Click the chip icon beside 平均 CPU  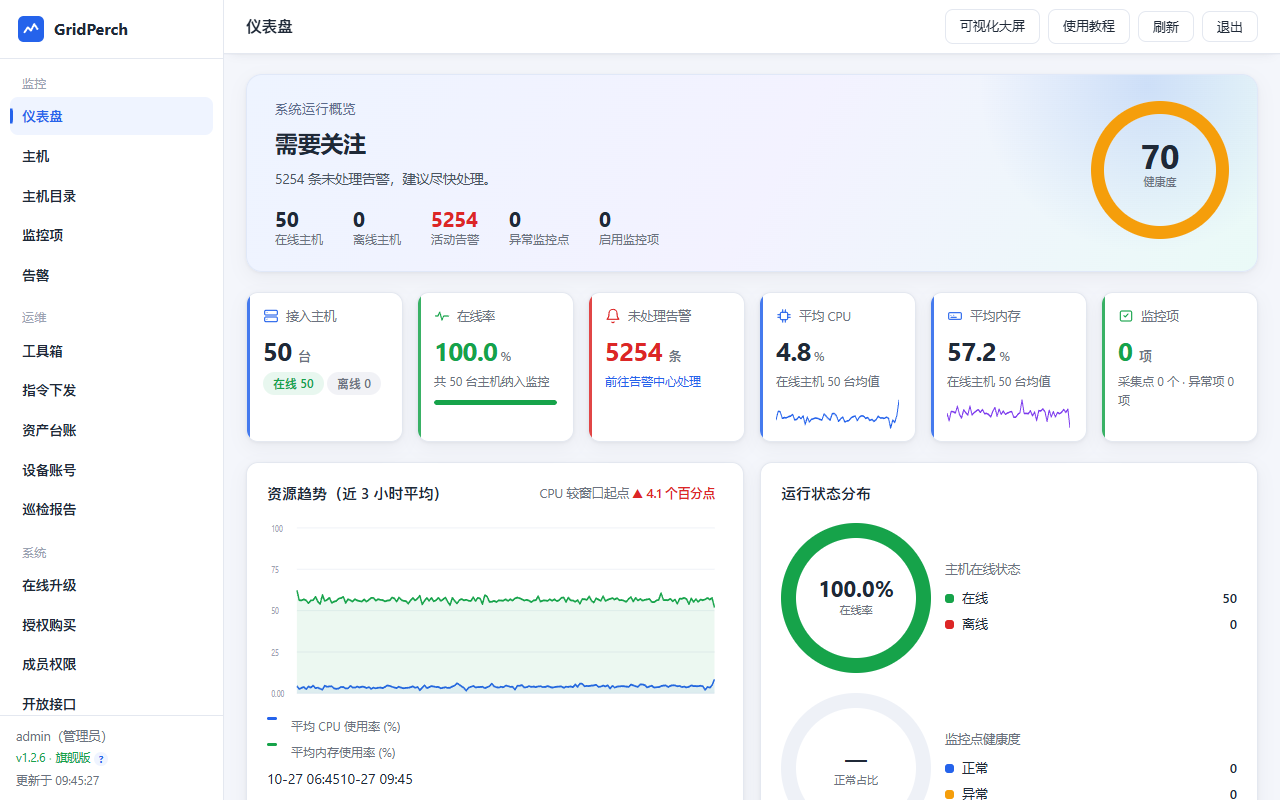click(x=784, y=316)
